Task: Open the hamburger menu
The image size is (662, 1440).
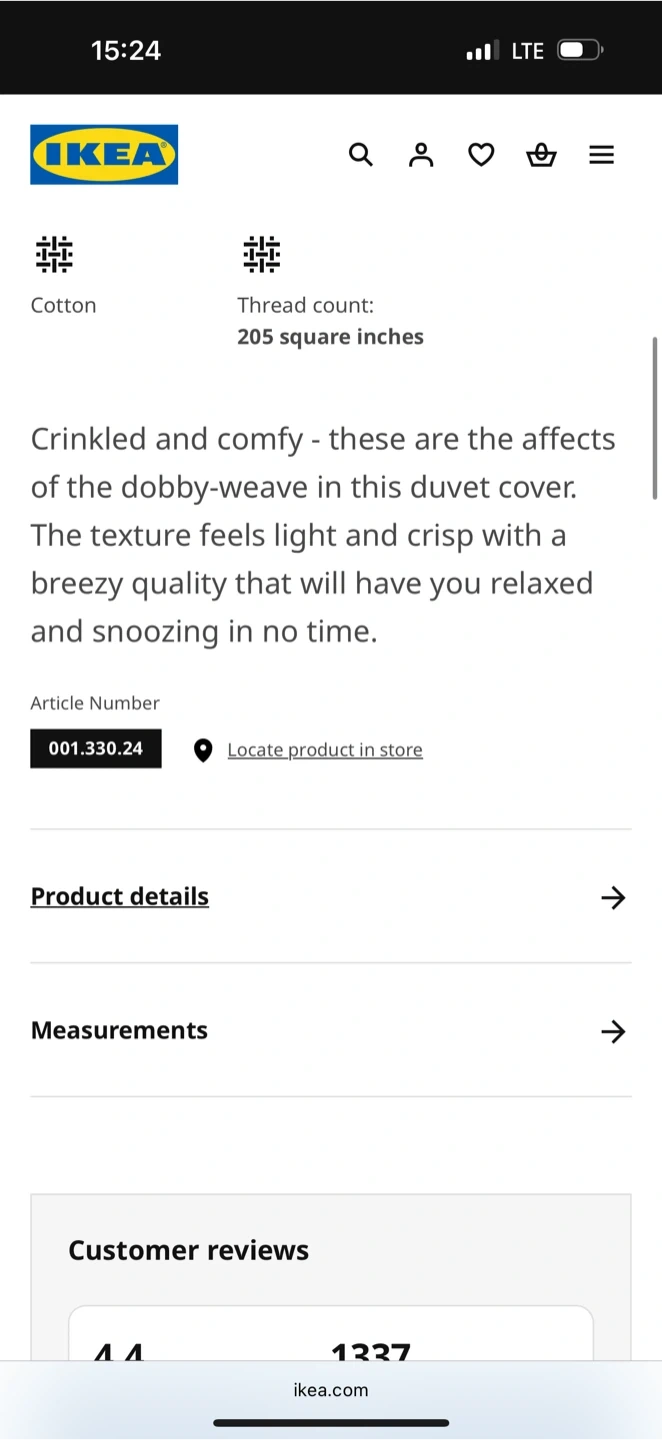Action: (601, 155)
